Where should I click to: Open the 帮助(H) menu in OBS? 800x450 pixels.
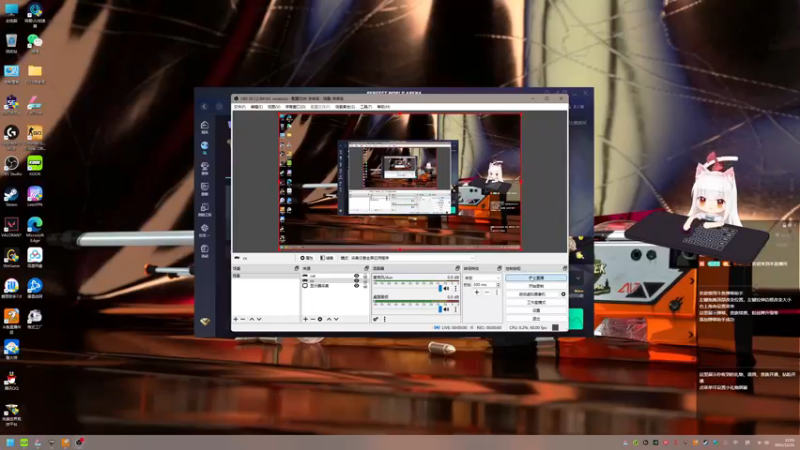(383, 107)
